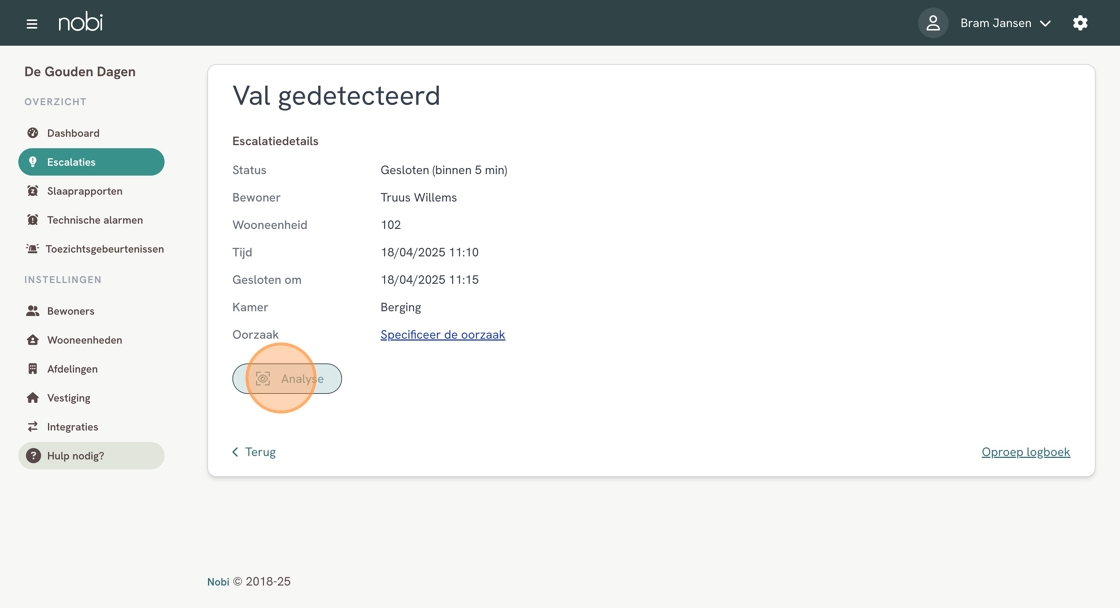Open settings gear icon
The width and height of the screenshot is (1120, 608).
click(x=1080, y=23)
